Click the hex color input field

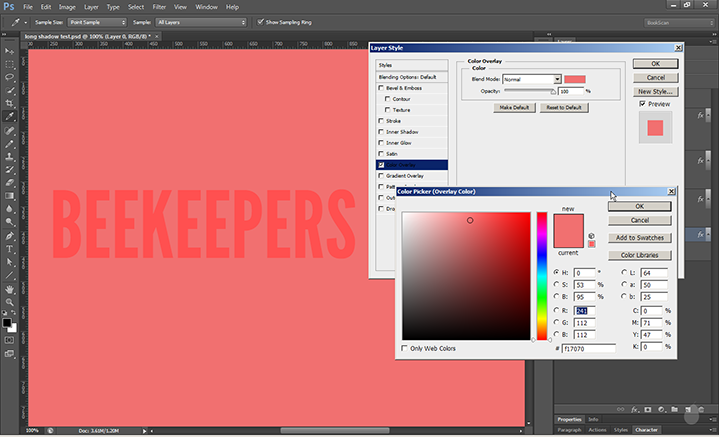589,348
